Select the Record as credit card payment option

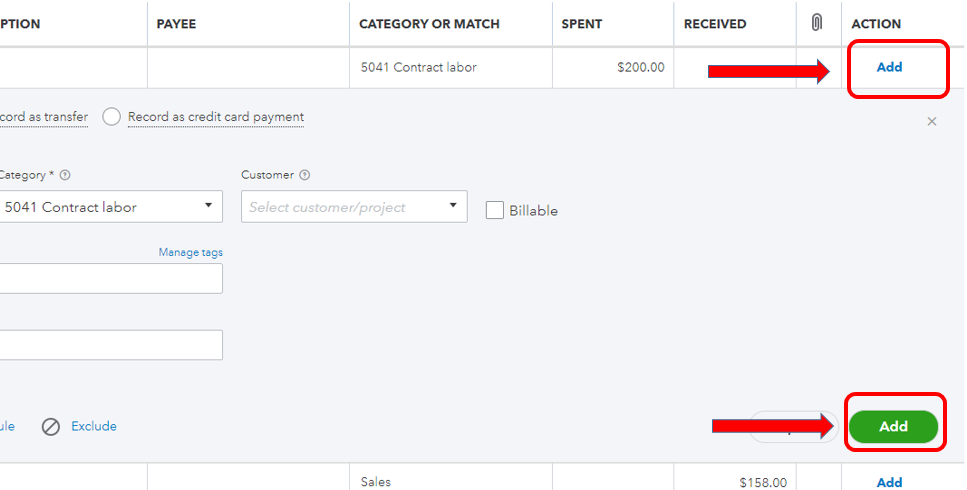click(112, 117)
